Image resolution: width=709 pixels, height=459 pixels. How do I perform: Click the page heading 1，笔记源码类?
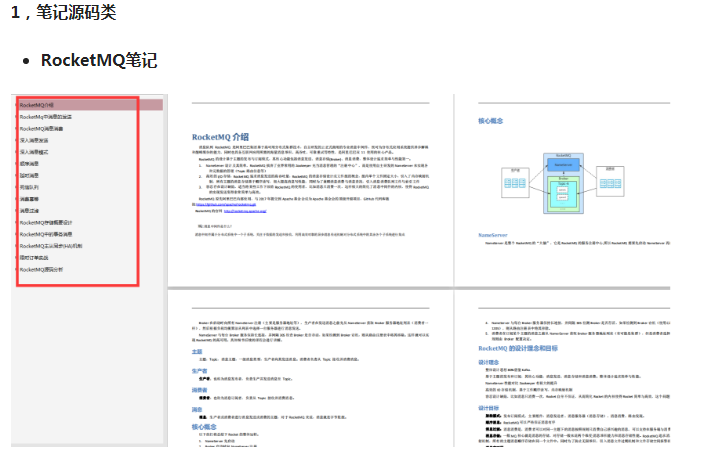click(x=63, y=12)
